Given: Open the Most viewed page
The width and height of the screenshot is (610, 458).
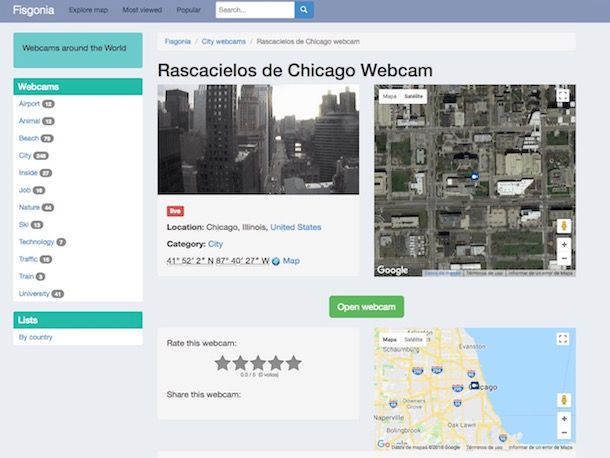Looking at the screenshot, I should (143, 10).
